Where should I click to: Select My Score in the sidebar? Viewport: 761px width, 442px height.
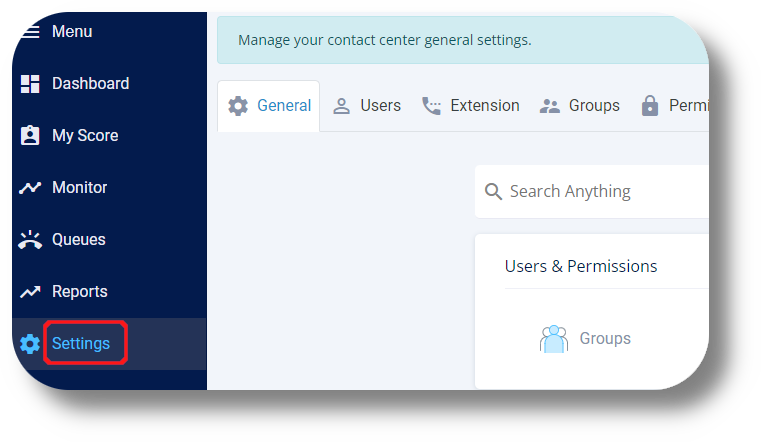click(x=85, y=136)
